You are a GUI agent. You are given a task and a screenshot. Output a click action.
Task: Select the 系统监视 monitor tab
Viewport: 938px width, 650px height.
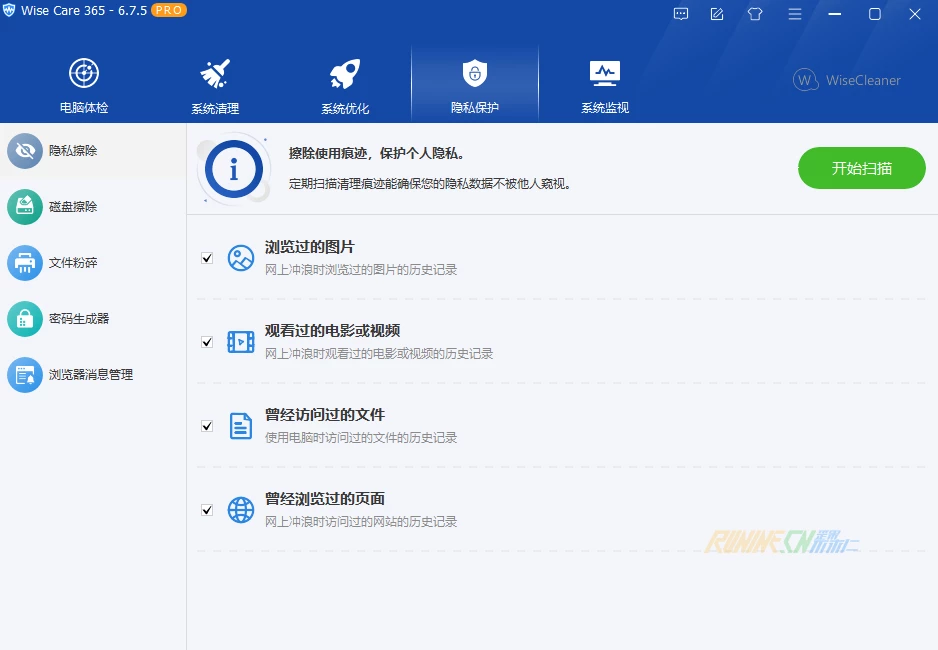pyautogui.click(x=605, y=85)
